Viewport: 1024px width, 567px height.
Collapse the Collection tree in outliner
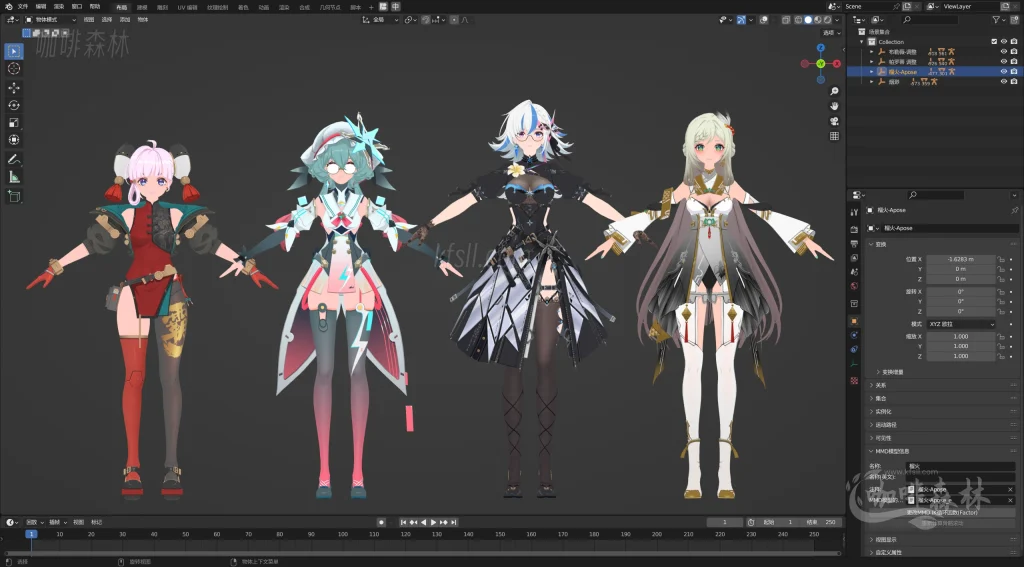(x=862, y=42)
